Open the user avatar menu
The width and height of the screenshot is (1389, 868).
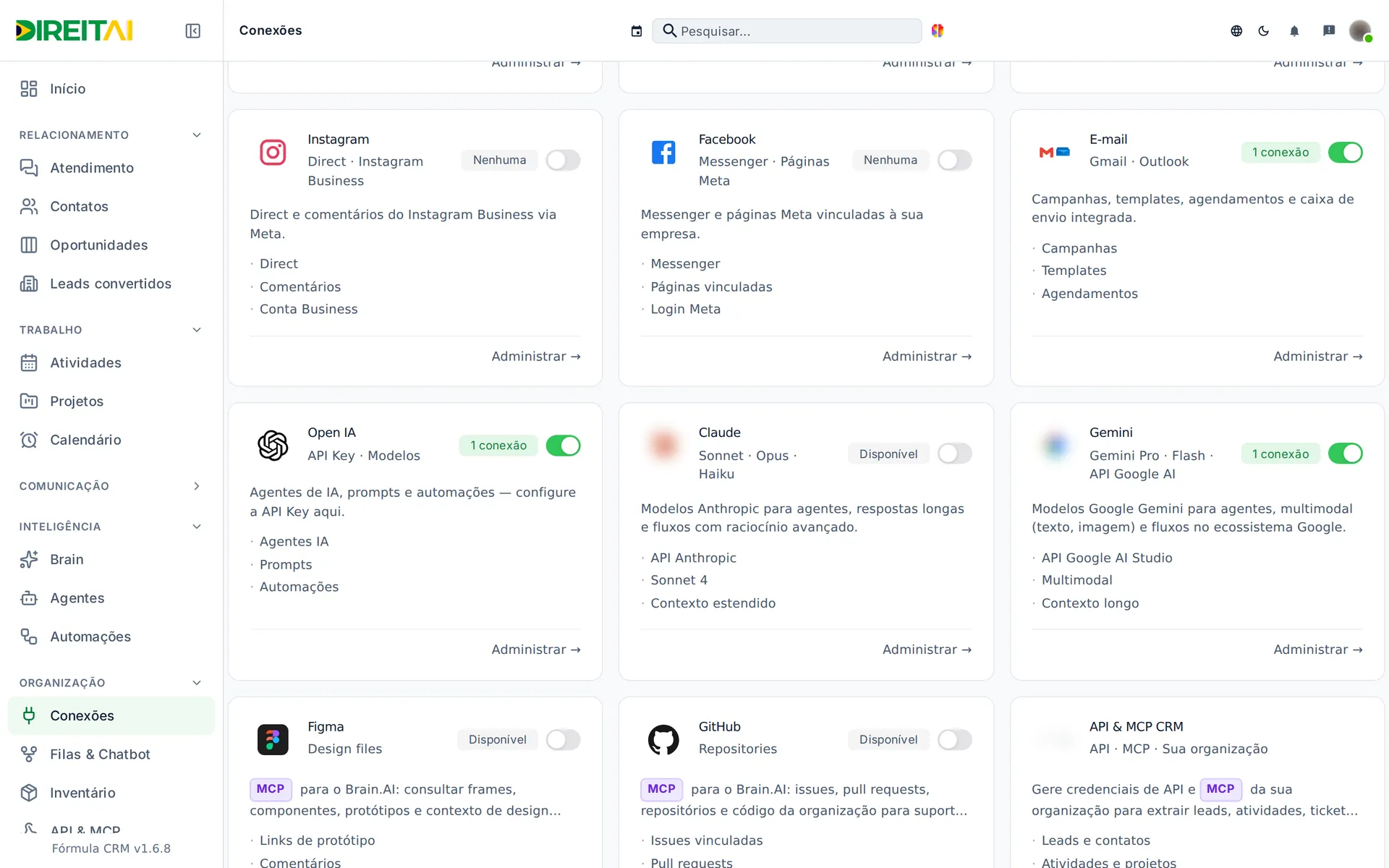coord(1360,30)
